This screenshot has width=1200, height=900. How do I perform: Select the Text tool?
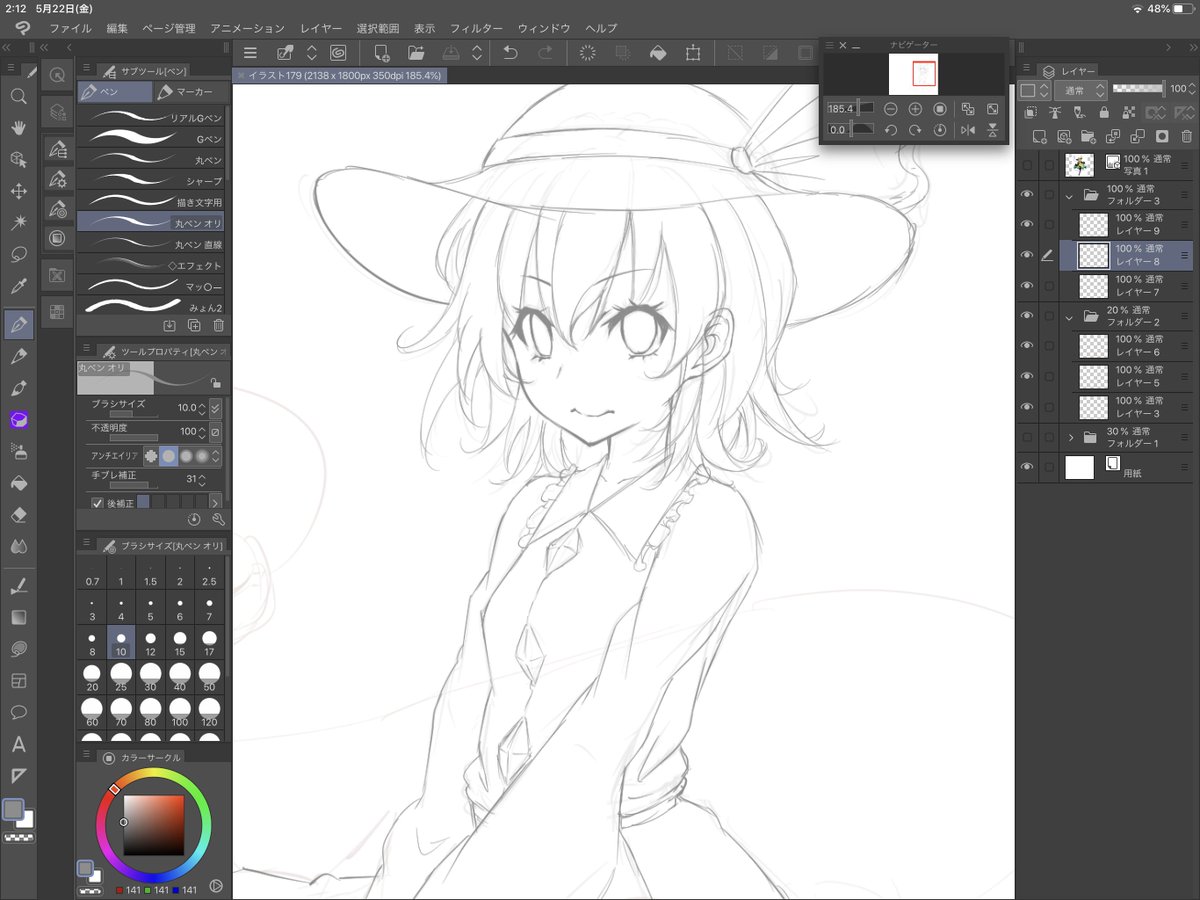click(18, 745)
